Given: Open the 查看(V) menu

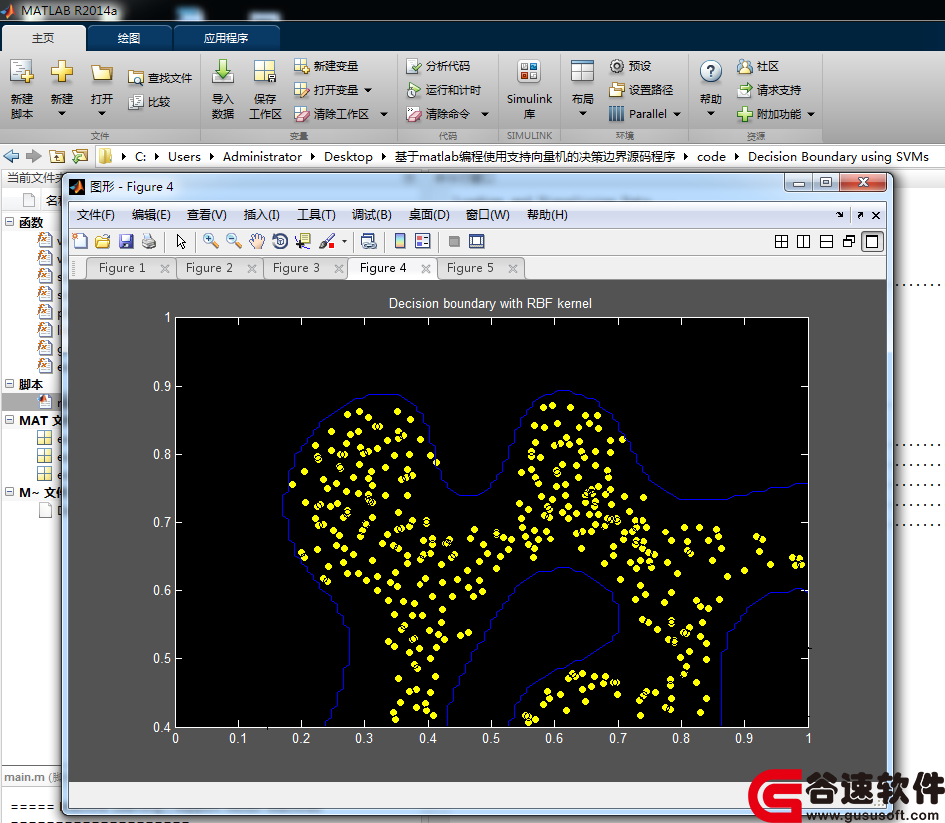Looking at the screenshot, I should [x=207, y=215].
